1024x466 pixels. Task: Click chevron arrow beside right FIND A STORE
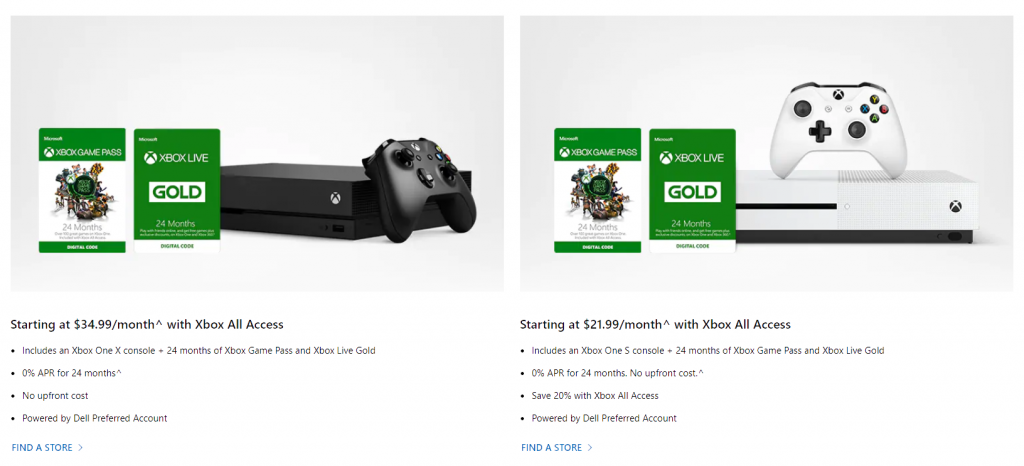(x=590, y=447)
